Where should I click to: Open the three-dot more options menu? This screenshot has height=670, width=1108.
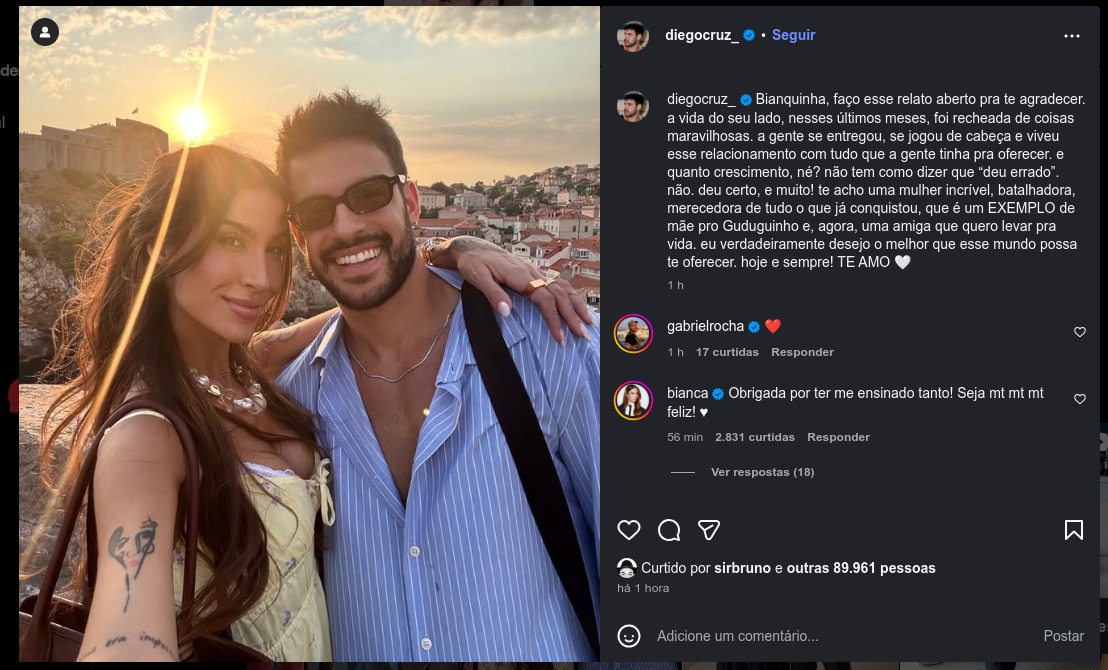point(1072,36)
